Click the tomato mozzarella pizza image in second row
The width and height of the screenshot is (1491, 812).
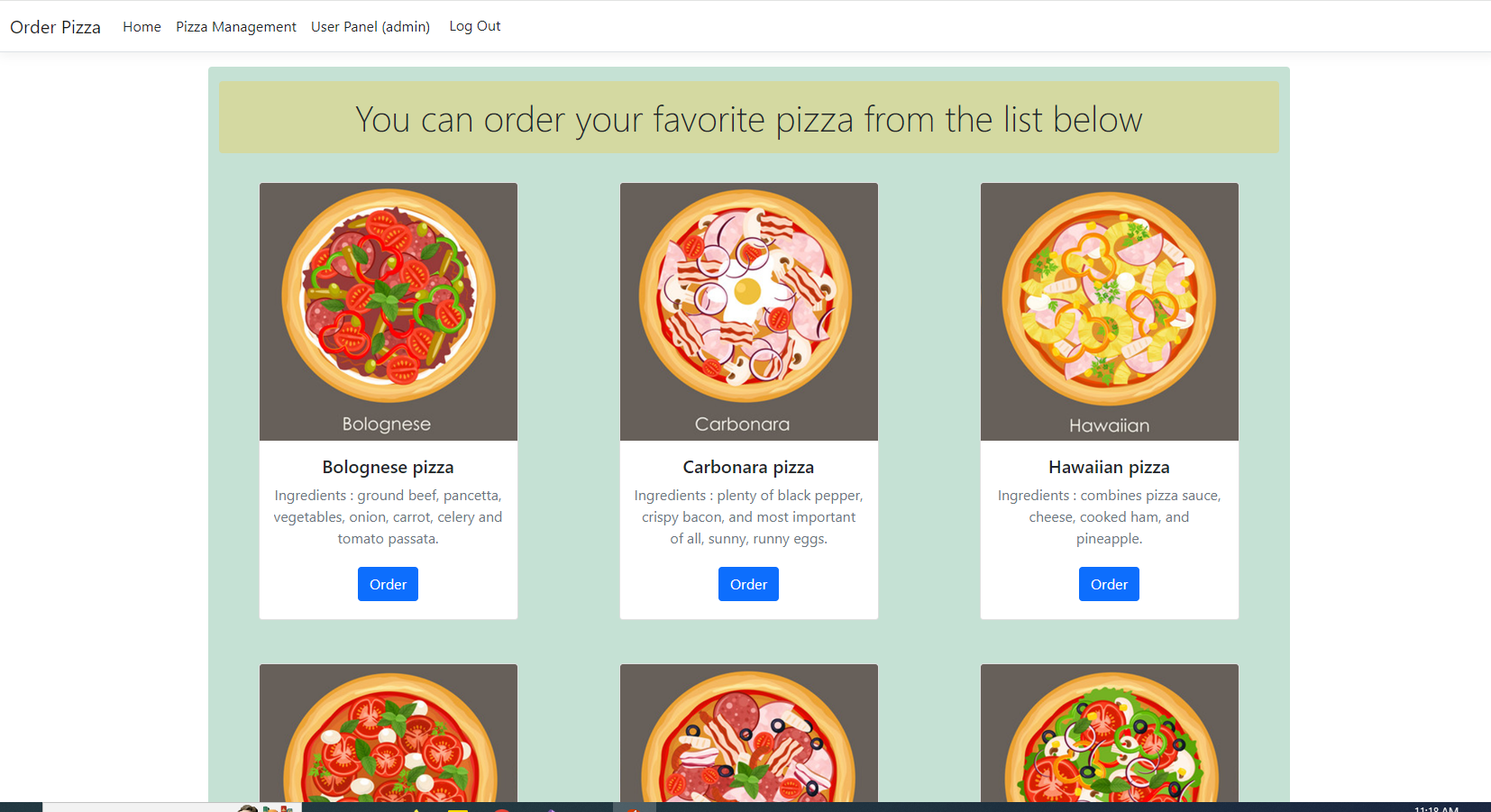[x=389, y=733]
